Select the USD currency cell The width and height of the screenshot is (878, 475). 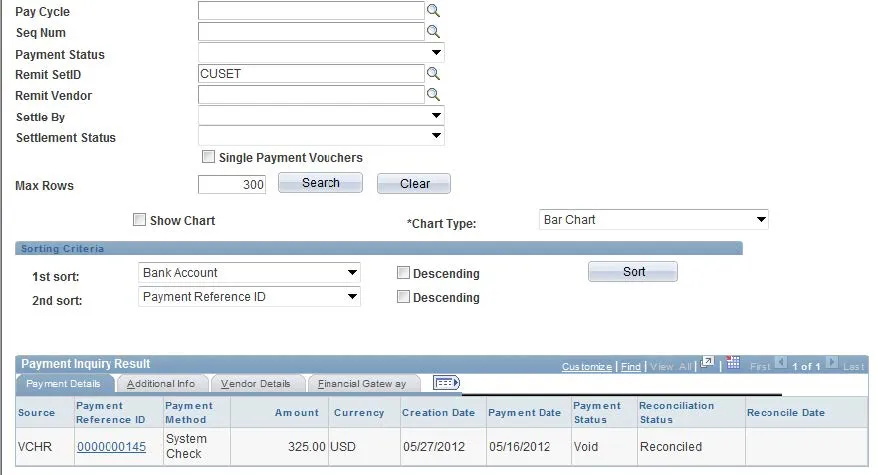click(x=364, y=446)
